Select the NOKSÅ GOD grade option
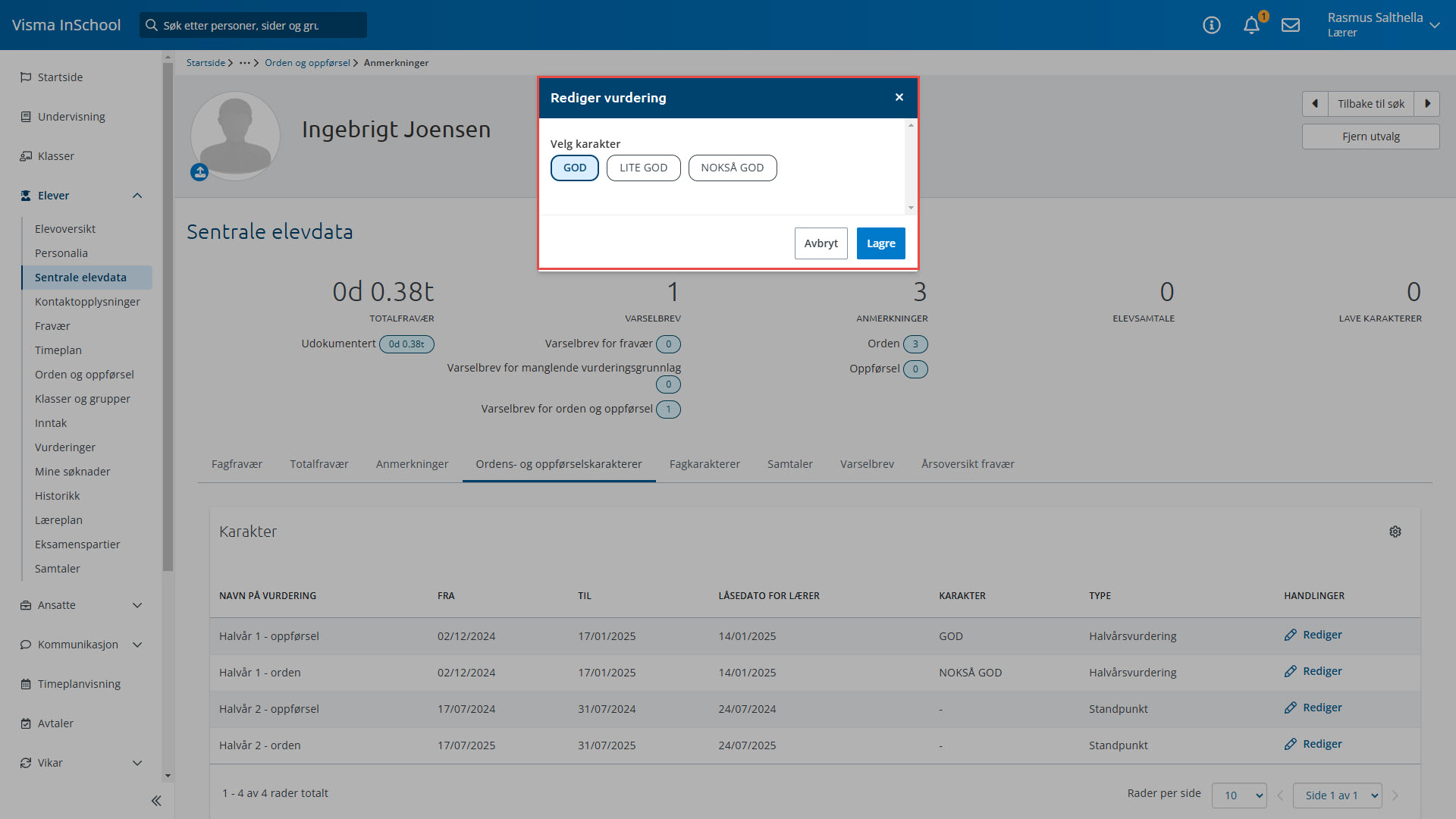Screen dimensions: 1456x819 pyautogui.click(x=732, y=168)
